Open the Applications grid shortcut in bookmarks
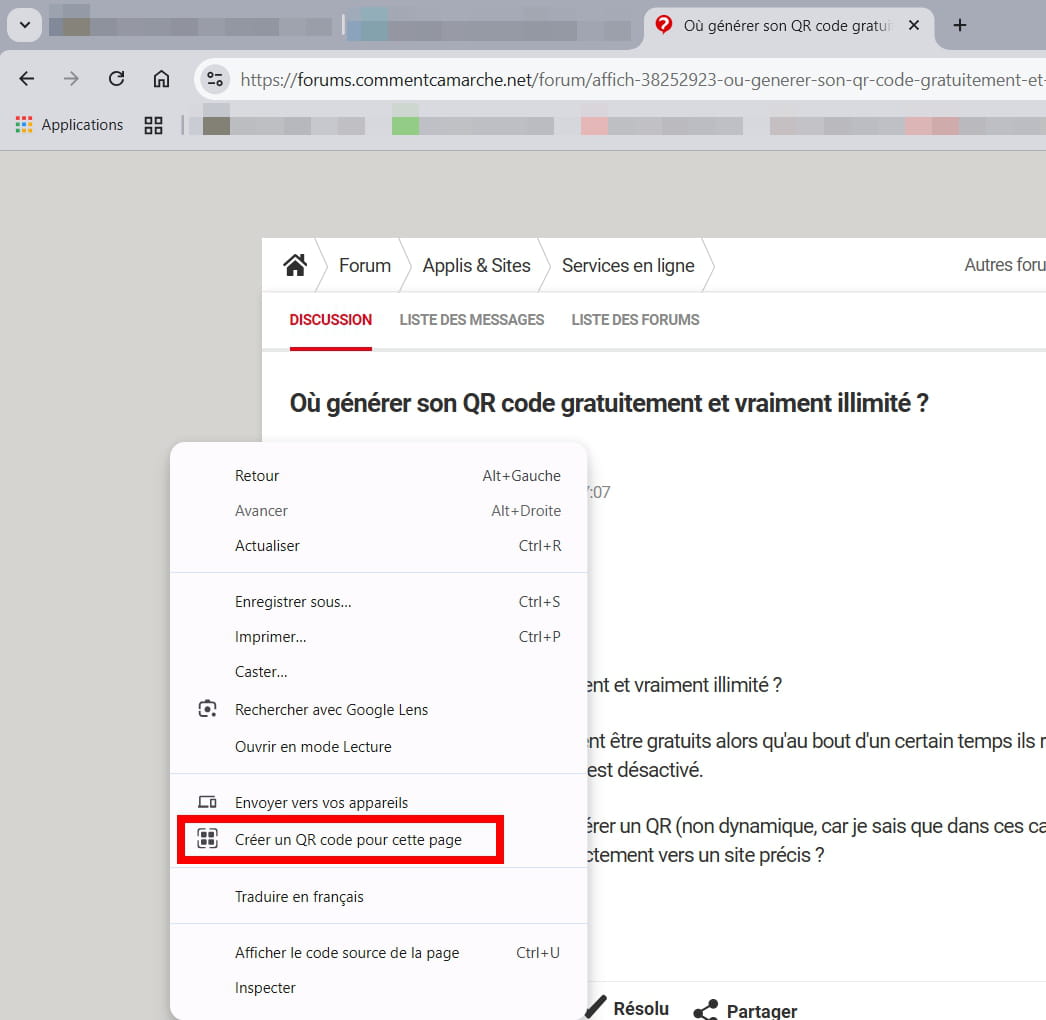This screenshot has height=1020, width=1046. click(x=69, y=125)
